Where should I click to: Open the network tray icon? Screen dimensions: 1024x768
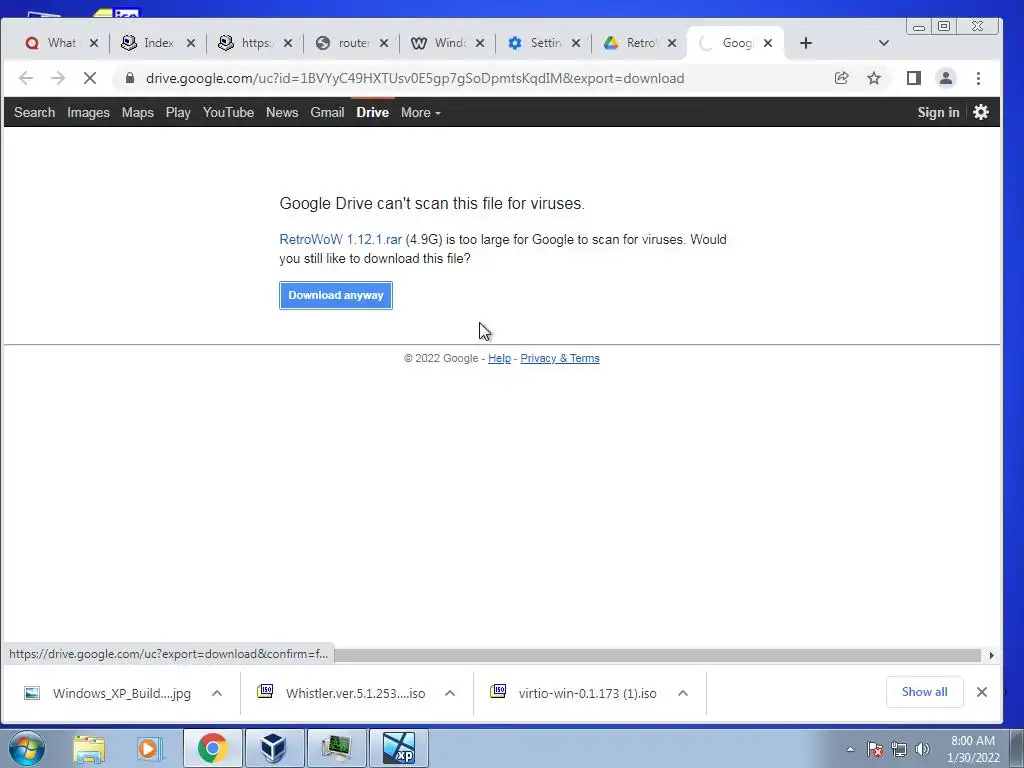pyautogui.click(x=899, y=749)
